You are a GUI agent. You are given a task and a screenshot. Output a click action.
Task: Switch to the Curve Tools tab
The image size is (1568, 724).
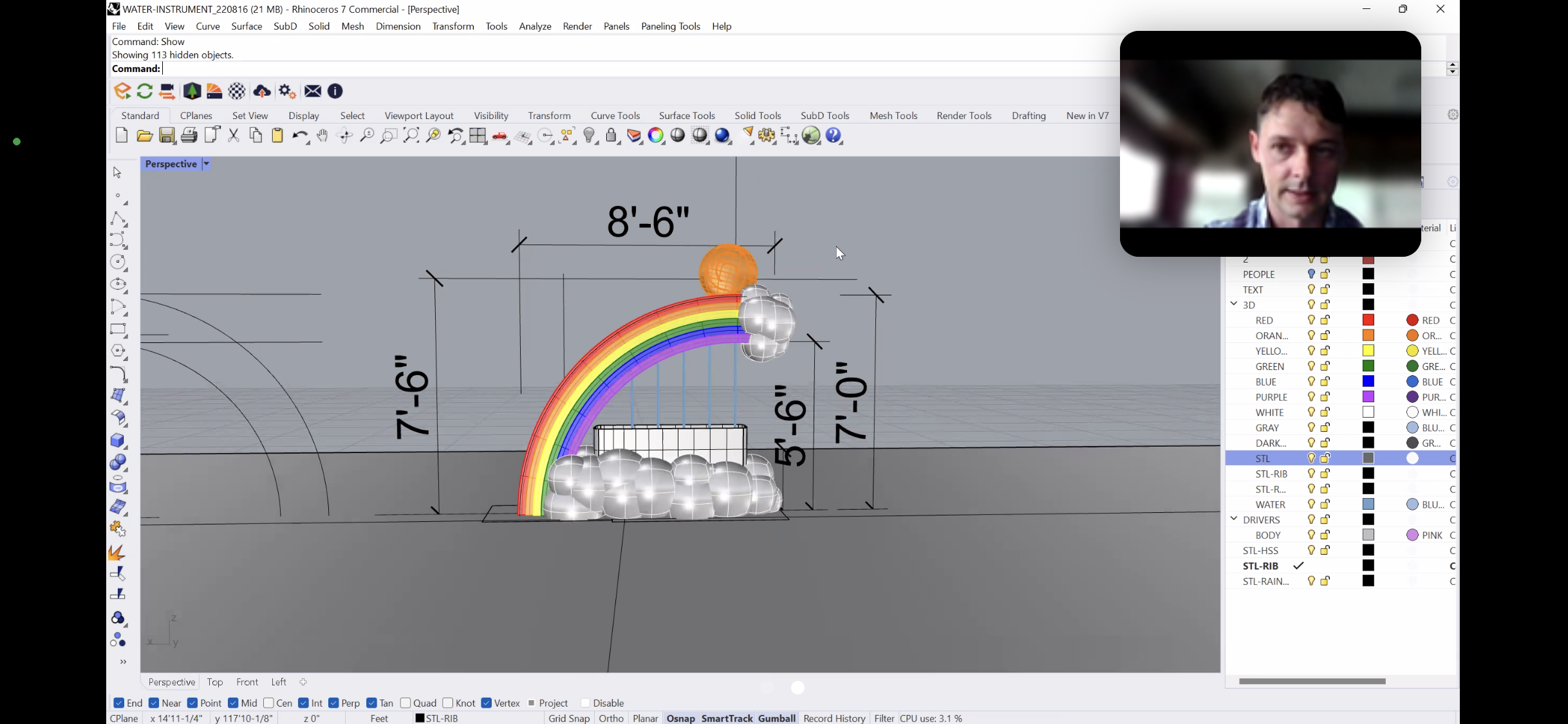[x=615, y=116]
